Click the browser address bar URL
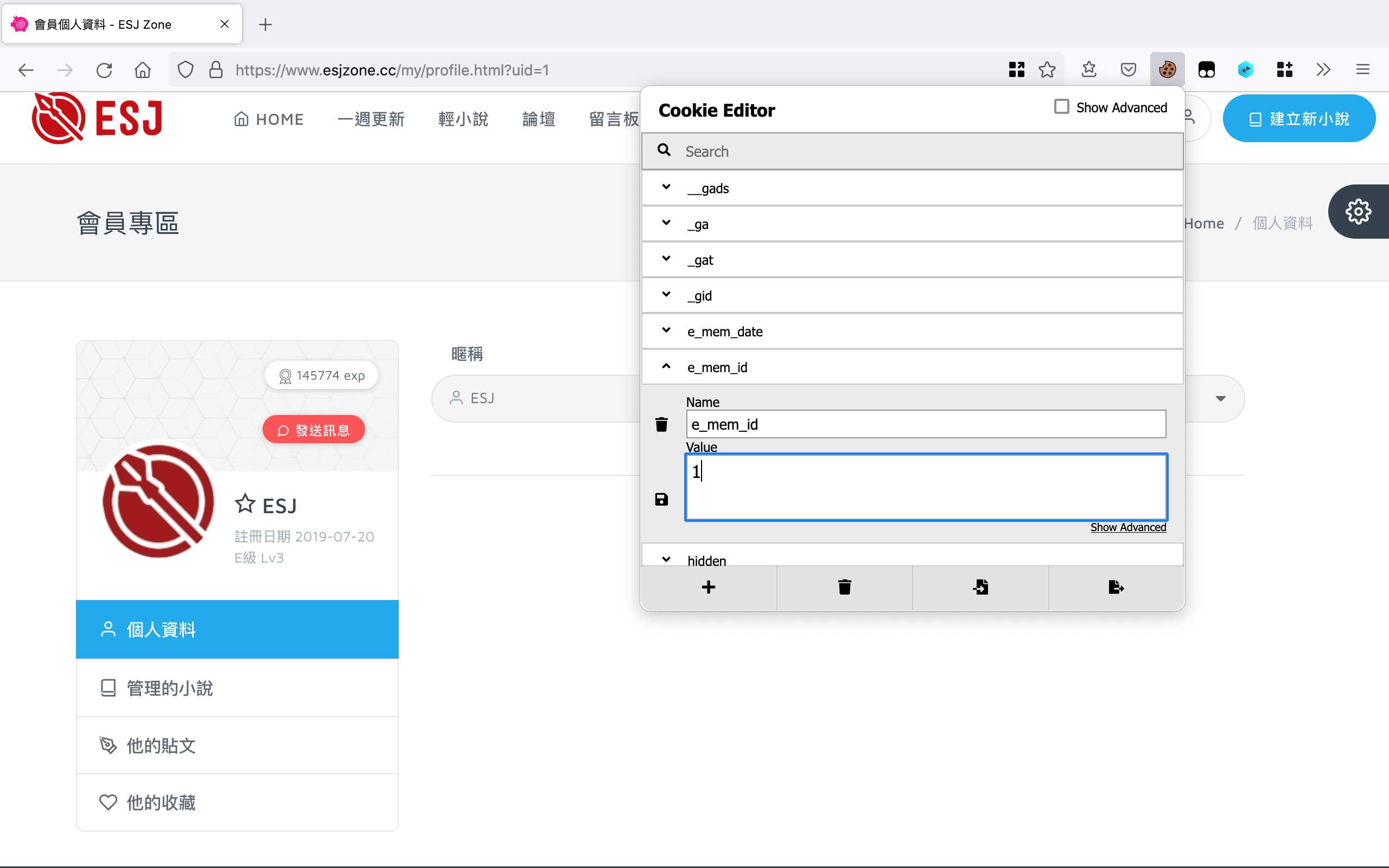Image resolution: width=1389 pixels, height=868 pixels. pyautogui.click(x=392, y=70)
